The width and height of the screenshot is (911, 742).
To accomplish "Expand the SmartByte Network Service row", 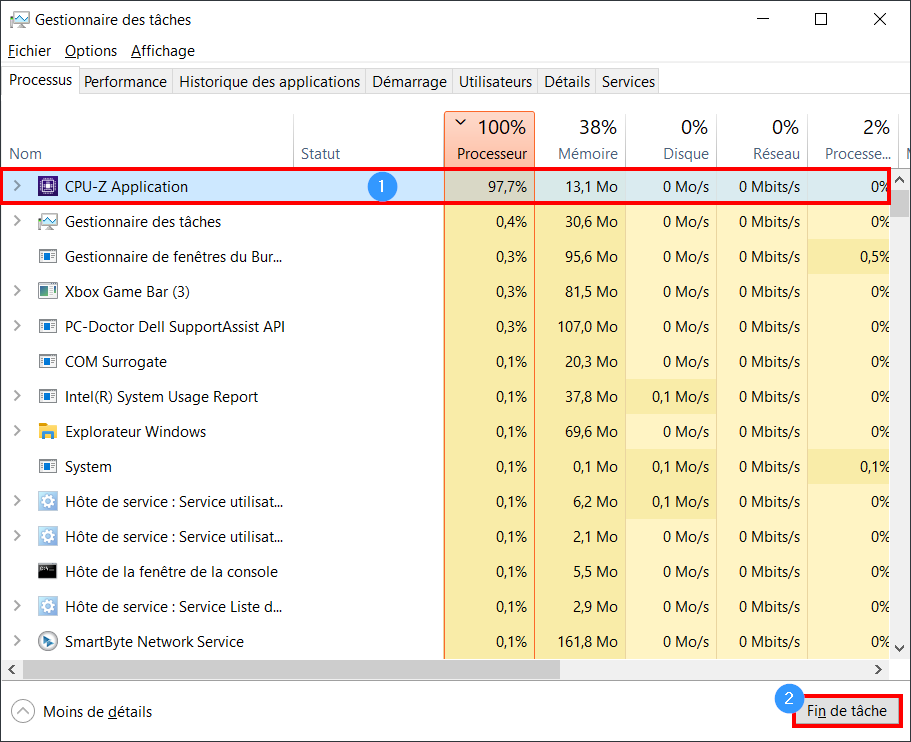I will 17,641.
